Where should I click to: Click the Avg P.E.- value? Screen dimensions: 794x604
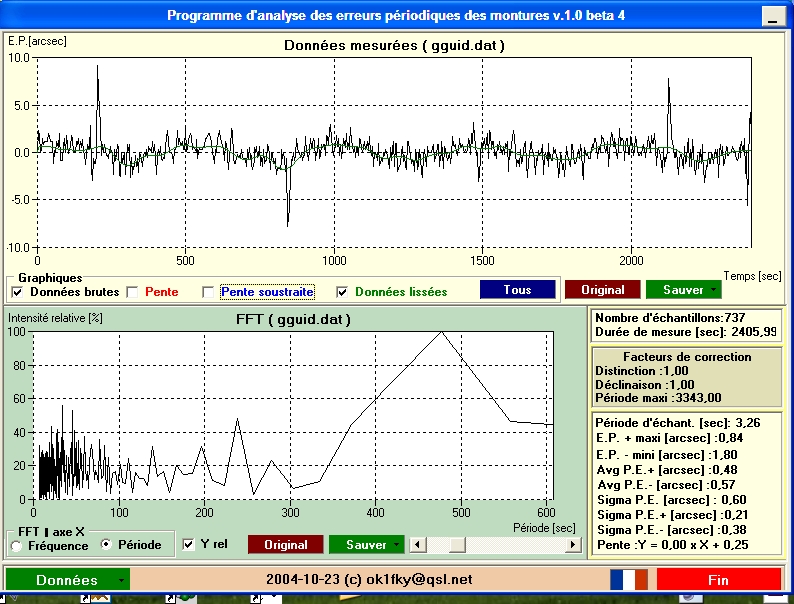coord(666,485)
